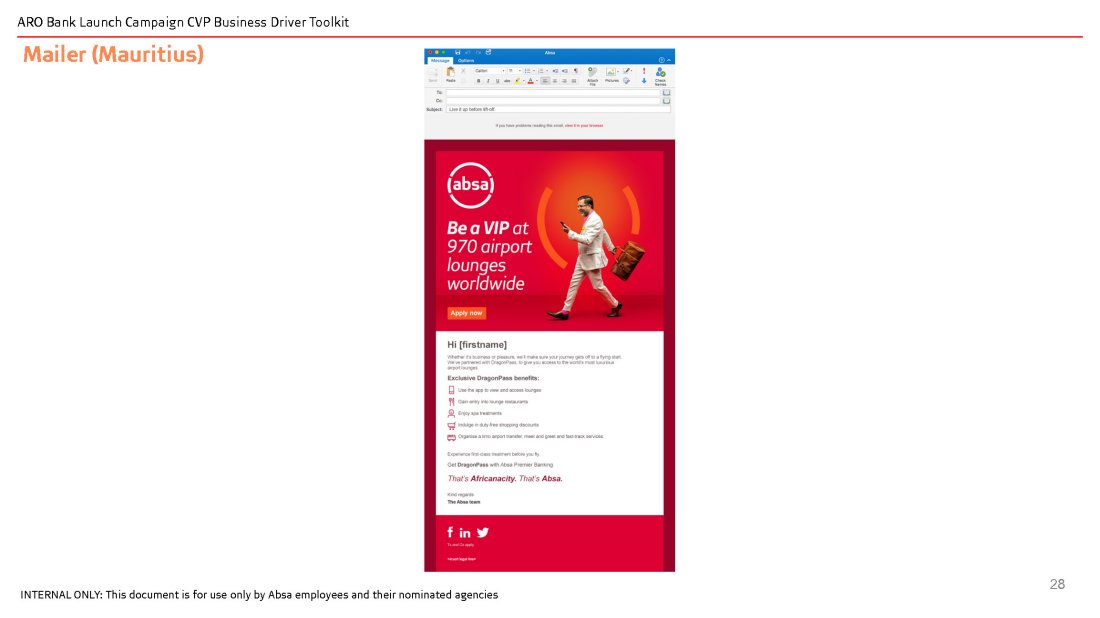
Task: Toggle Bold formatting button
Action: tap(479, 81)
